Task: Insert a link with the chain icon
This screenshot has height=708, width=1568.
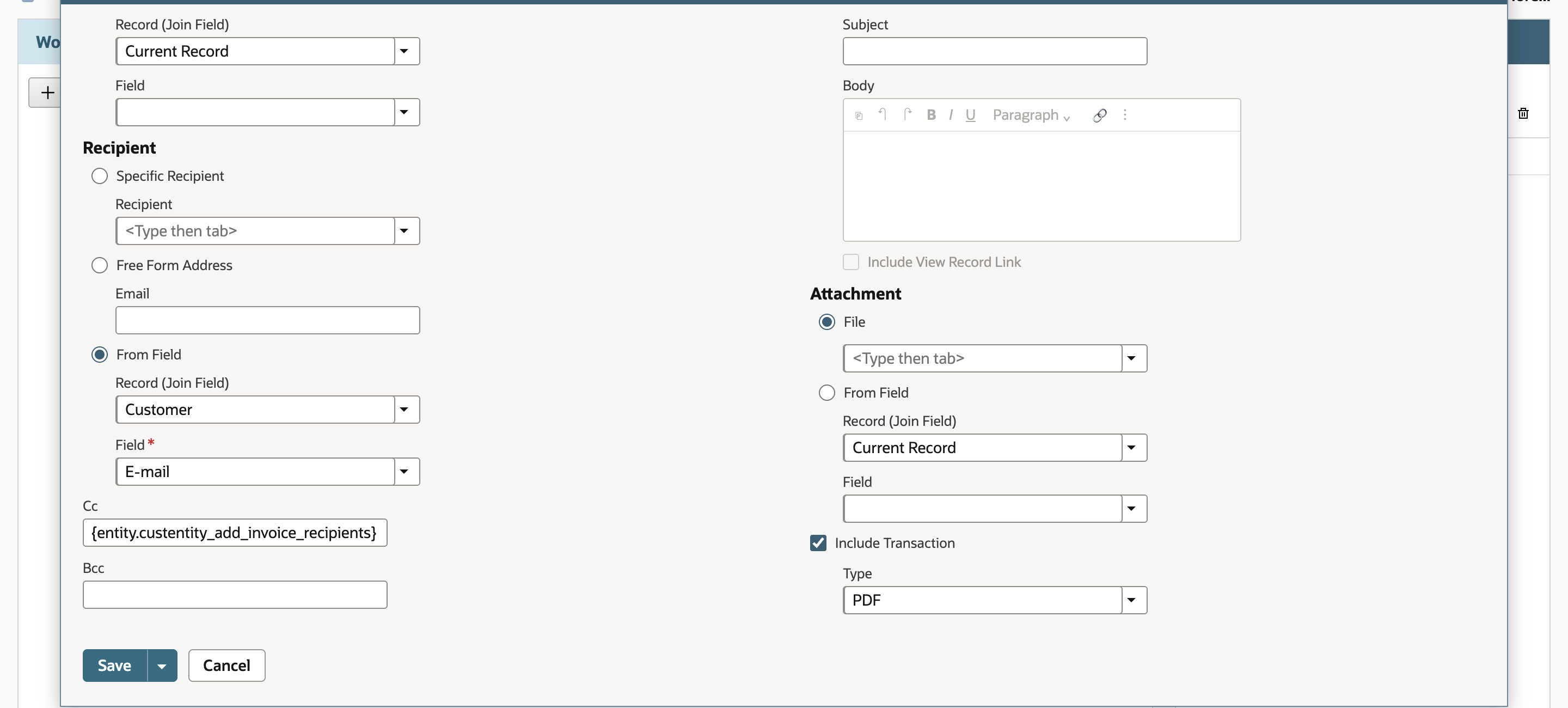Action: point(1099,115)
